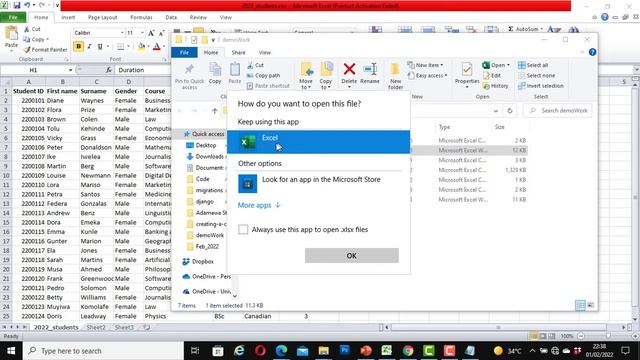
Task: Click the Excel zoom slider
Action: [608, 336]
